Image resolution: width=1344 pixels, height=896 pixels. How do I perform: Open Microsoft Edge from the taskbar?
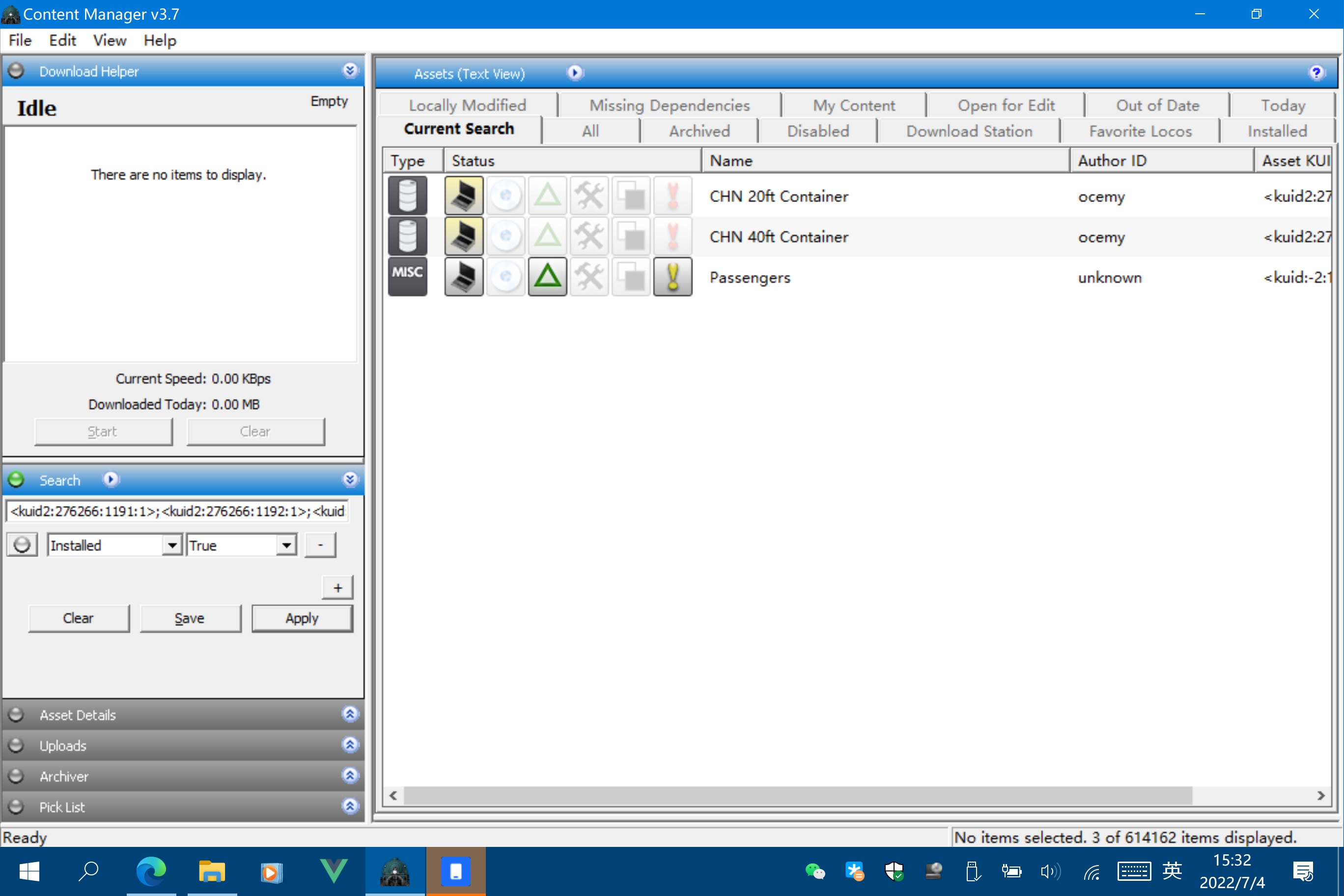(151, 871)
